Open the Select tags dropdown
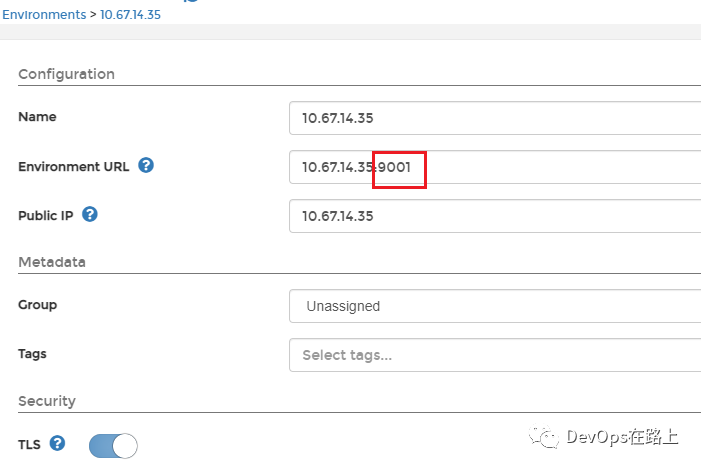701x469 pixels. [x=495, y=355]
